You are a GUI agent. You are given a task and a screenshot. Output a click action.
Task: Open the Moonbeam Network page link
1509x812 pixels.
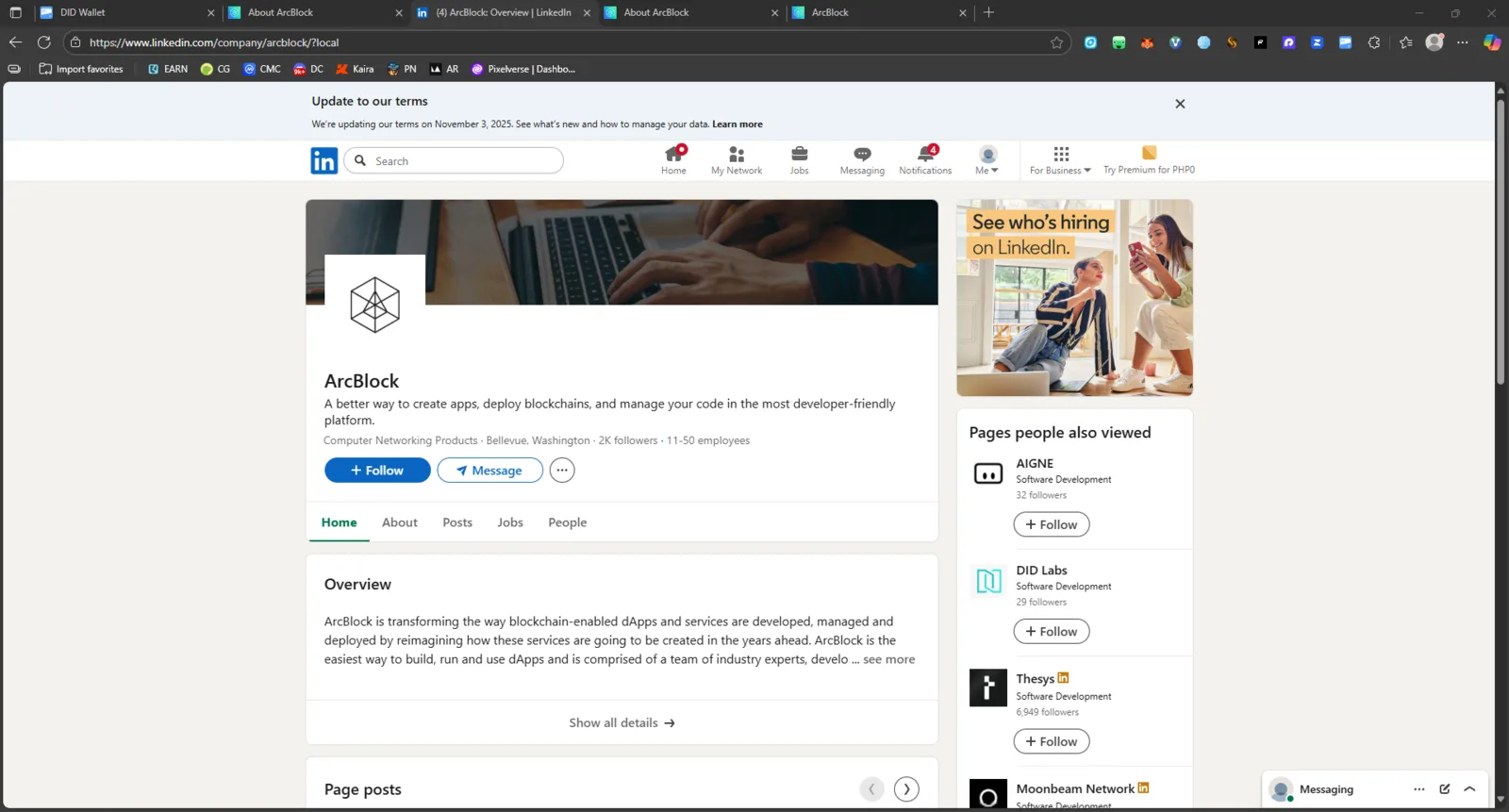(x=1075, y=789)
